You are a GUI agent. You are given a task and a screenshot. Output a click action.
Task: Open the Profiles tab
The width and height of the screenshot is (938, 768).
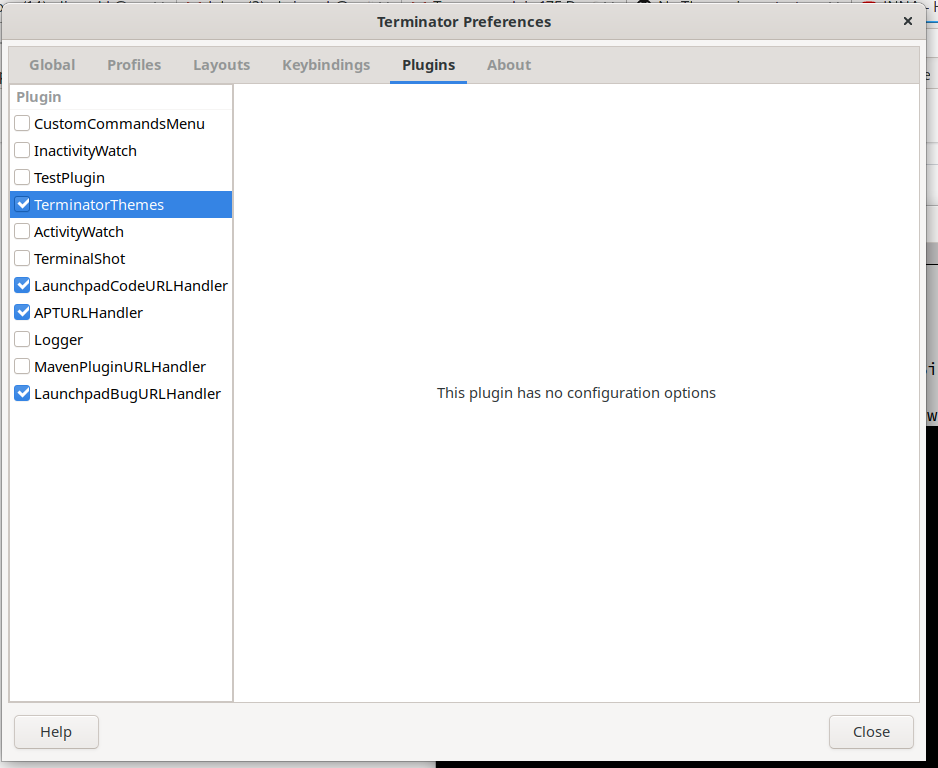134,64
